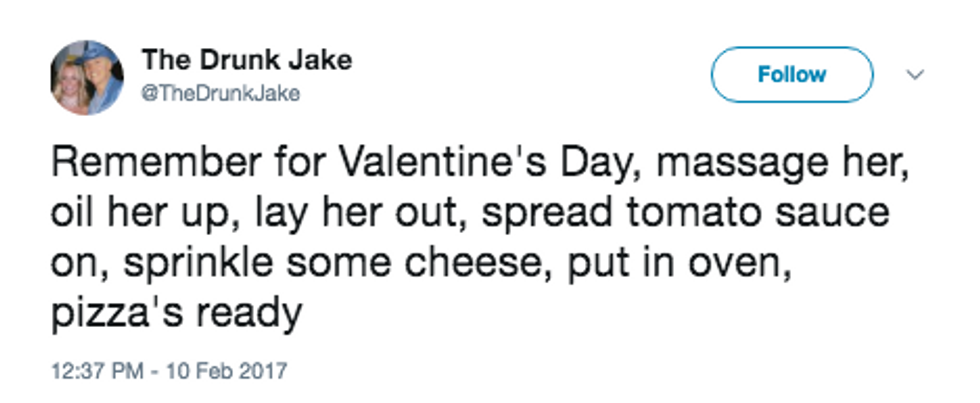Click the display name The Drunk Jake
Viewport: 980px width, 403px height.
pos(247,60)
